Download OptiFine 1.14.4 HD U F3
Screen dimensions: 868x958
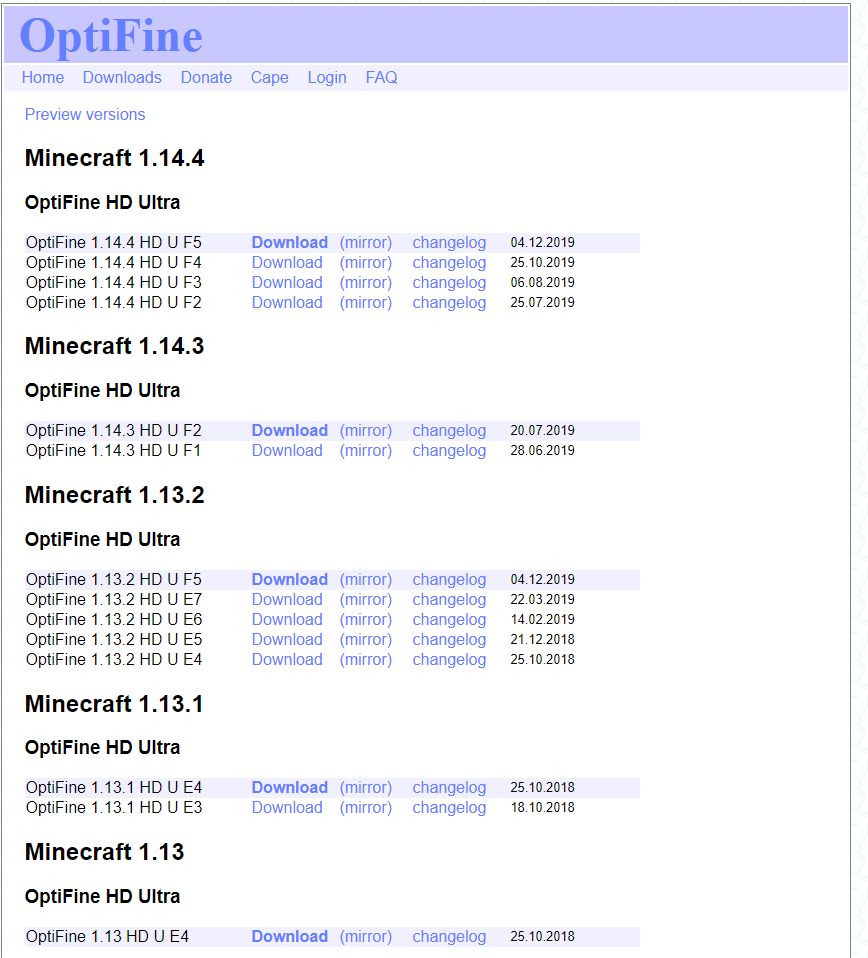tap(287, 283)
